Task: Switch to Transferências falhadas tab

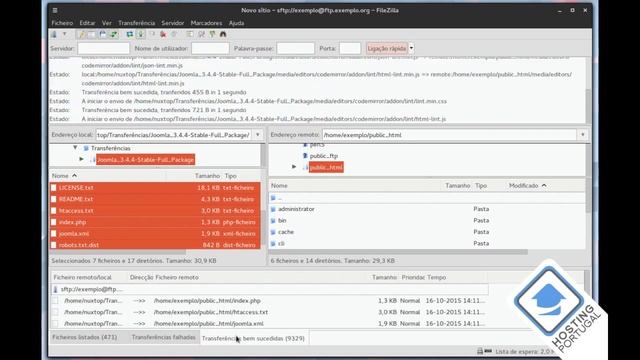Action: click(163, 338)
